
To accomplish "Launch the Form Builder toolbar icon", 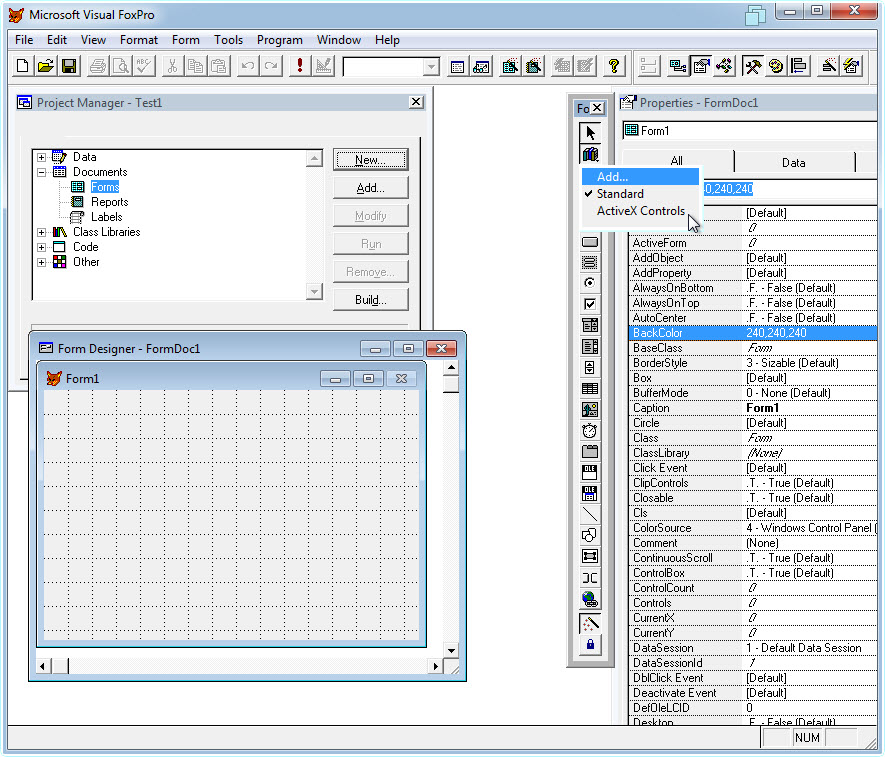I will point(829,67).
